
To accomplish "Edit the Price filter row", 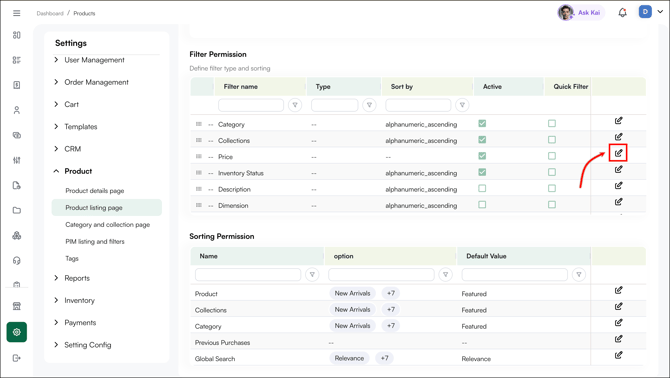I will point(618,153).
